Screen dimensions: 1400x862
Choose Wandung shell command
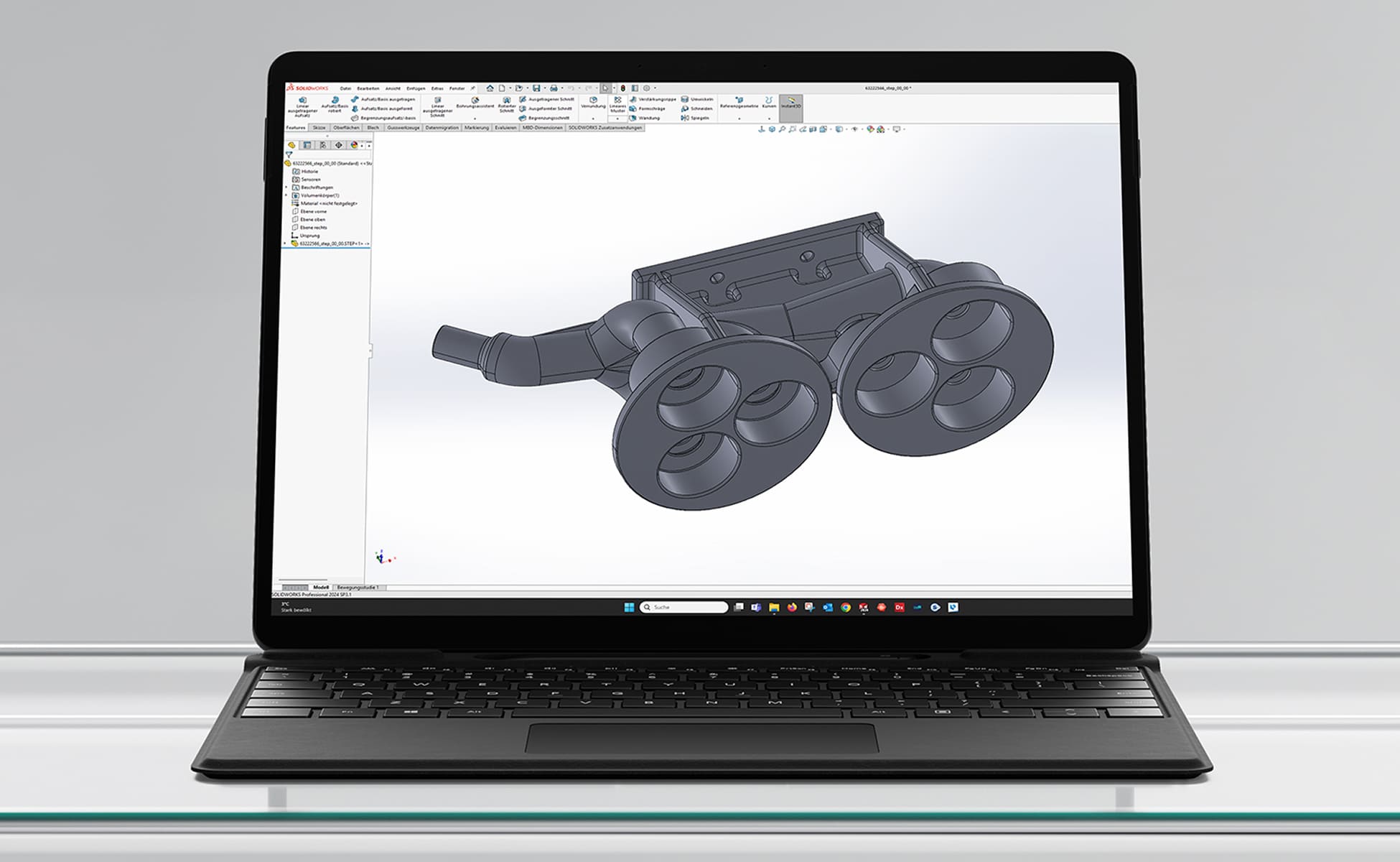coord(644,118)
